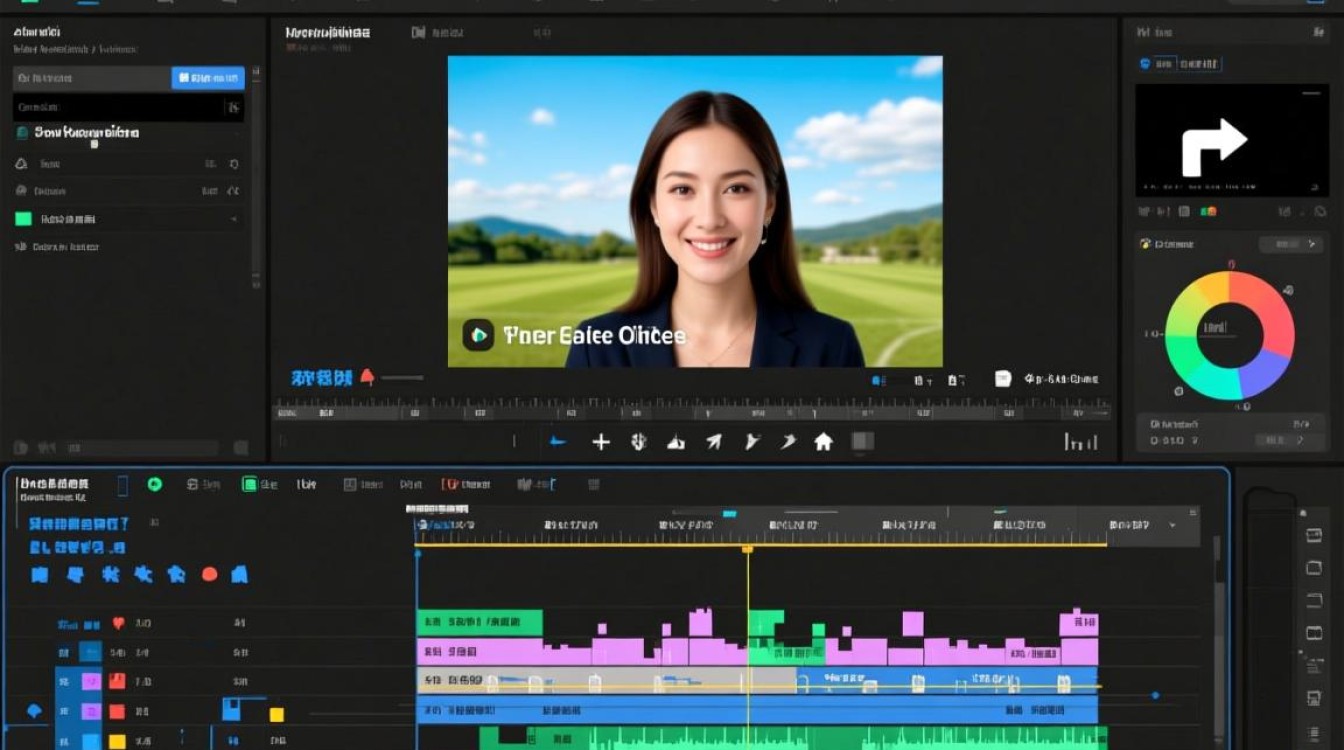Select the gray tab in the left panel
Viewport: 1344px width, 750px height.
(92, 78)
